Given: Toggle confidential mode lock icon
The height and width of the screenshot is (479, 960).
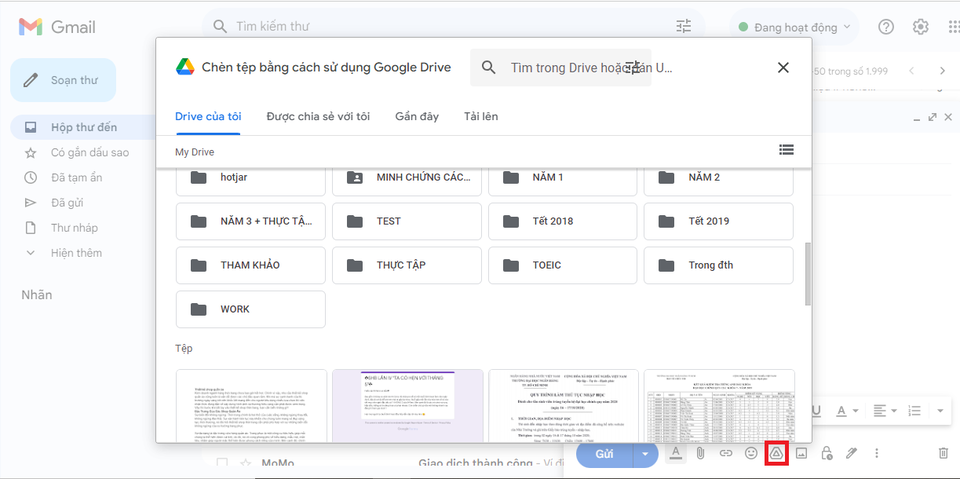Looking at the screenshot, I should 826,453.
